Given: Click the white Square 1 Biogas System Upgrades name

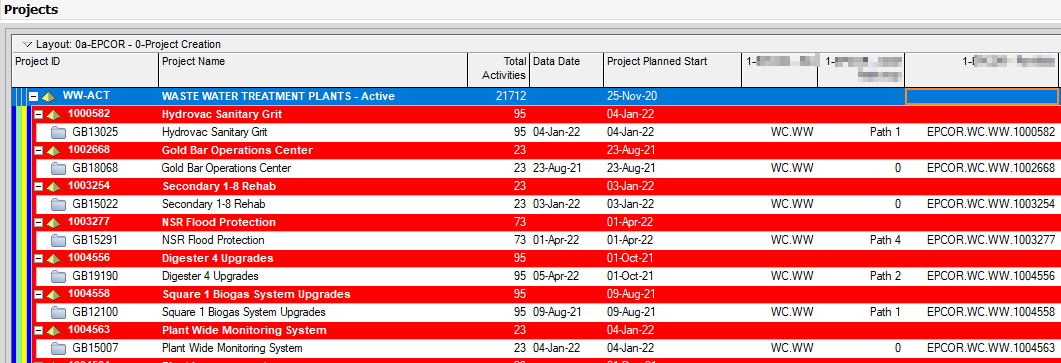Looking at the screenshot, I should 244,313.
